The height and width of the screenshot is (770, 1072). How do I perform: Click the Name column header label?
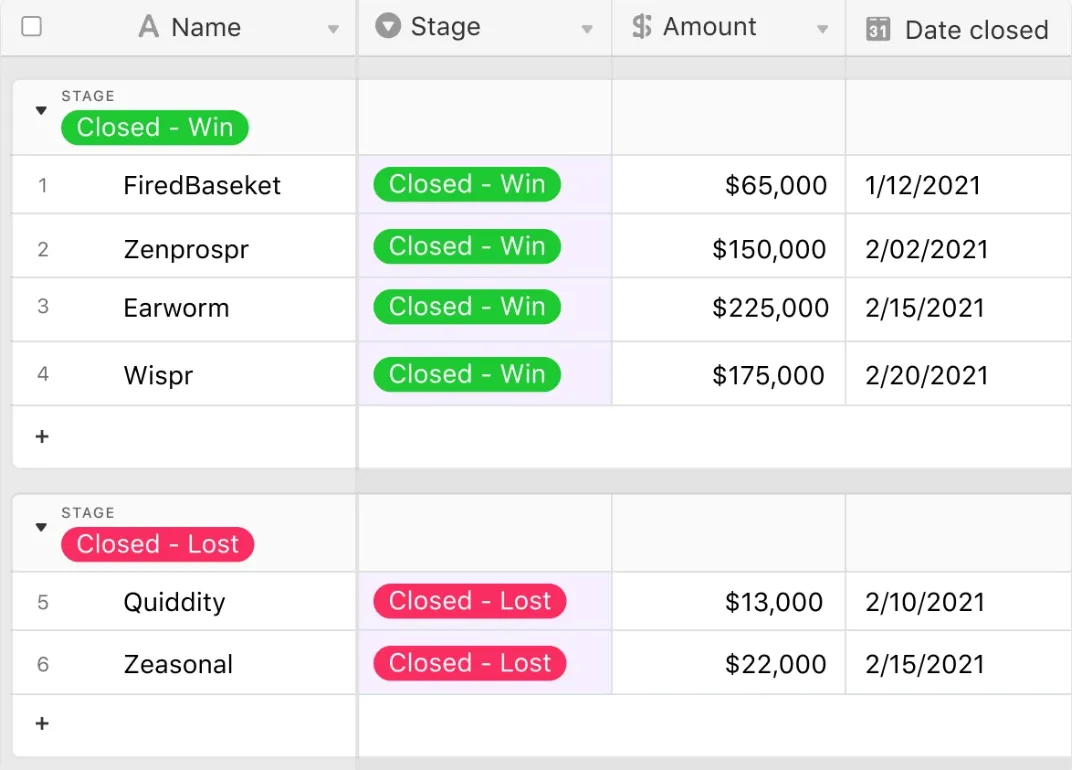206,27
